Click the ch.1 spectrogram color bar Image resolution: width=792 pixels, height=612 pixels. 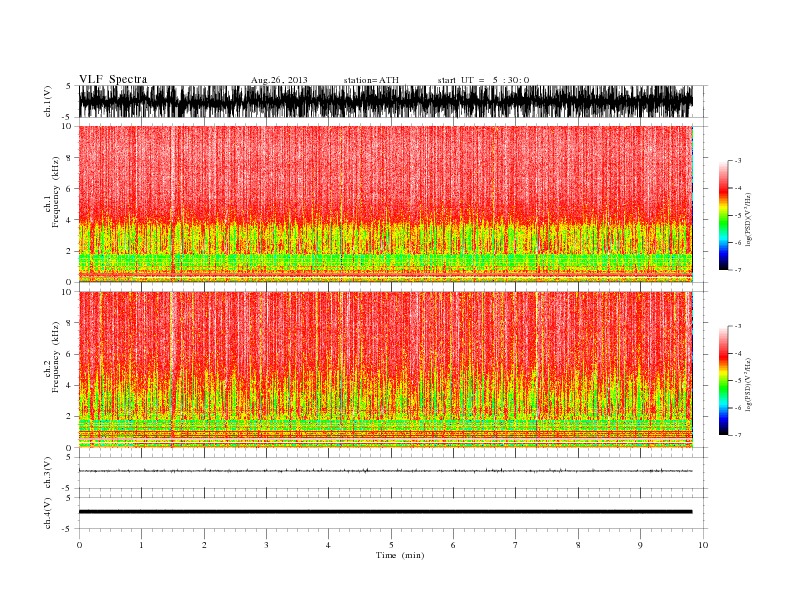click(723, 216)
